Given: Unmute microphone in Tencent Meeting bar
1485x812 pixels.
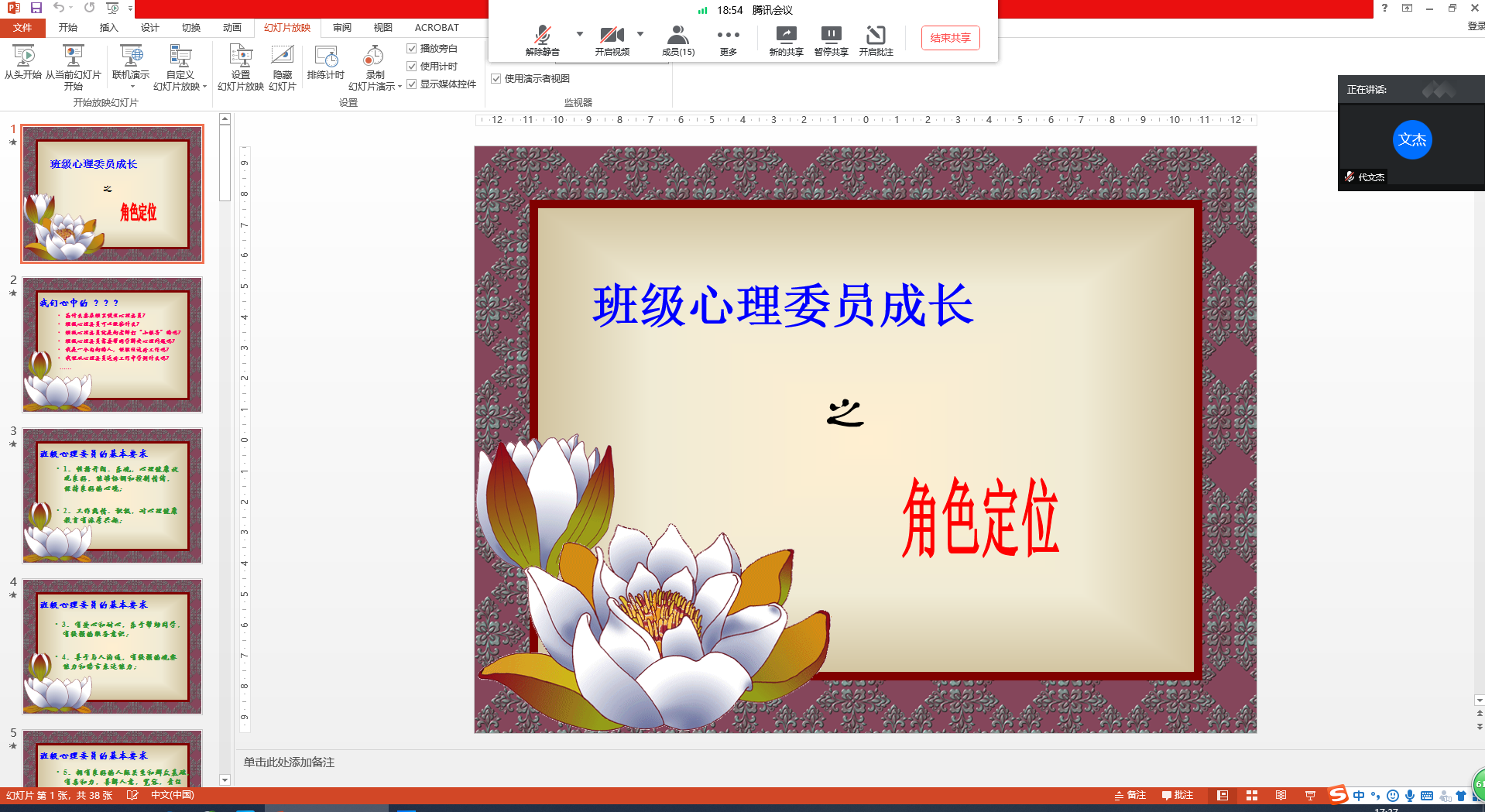Looking at the screenshot, I should [x=542, y=40].
